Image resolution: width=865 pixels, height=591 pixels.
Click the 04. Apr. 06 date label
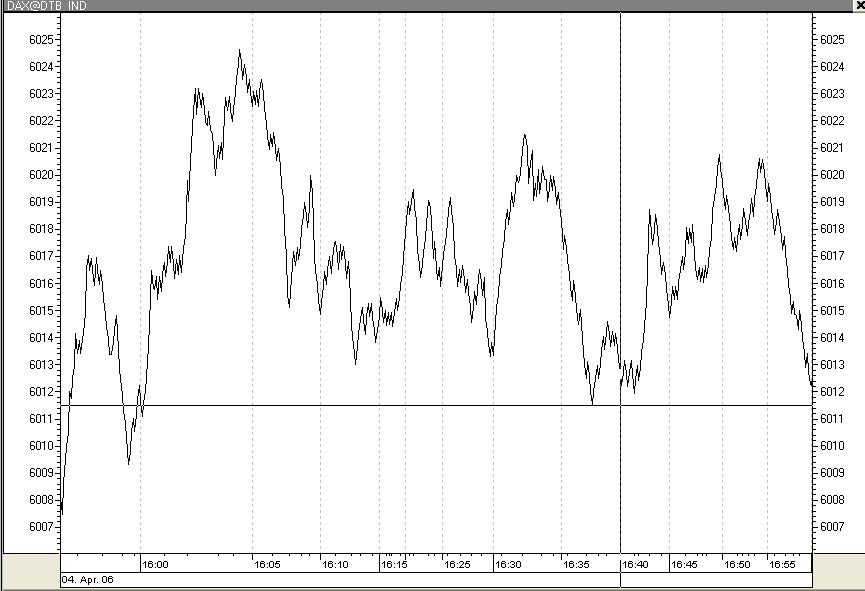pyautogui.click(x=88, y=579)
